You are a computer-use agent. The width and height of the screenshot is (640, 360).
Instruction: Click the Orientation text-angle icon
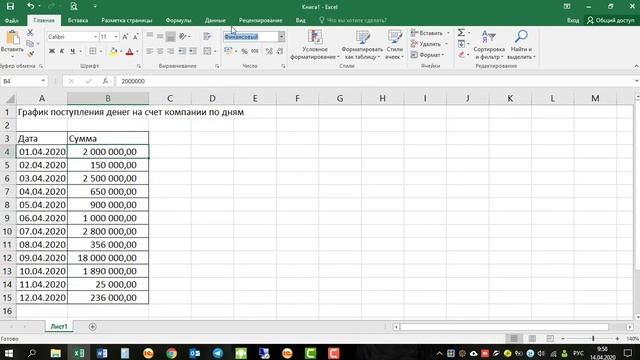[183, 36]
